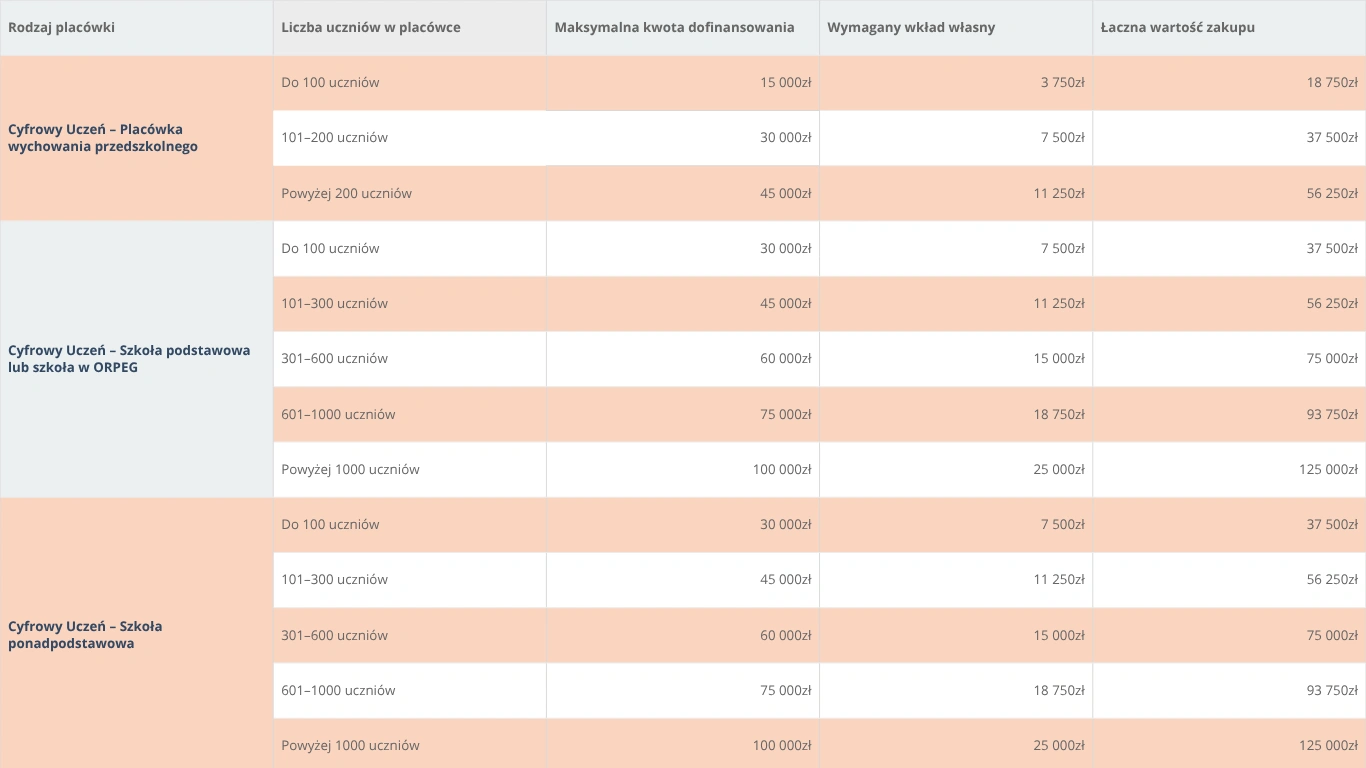Select '101–300 uczniów' under Szkoła podstawowa

[x=410, y=304]
